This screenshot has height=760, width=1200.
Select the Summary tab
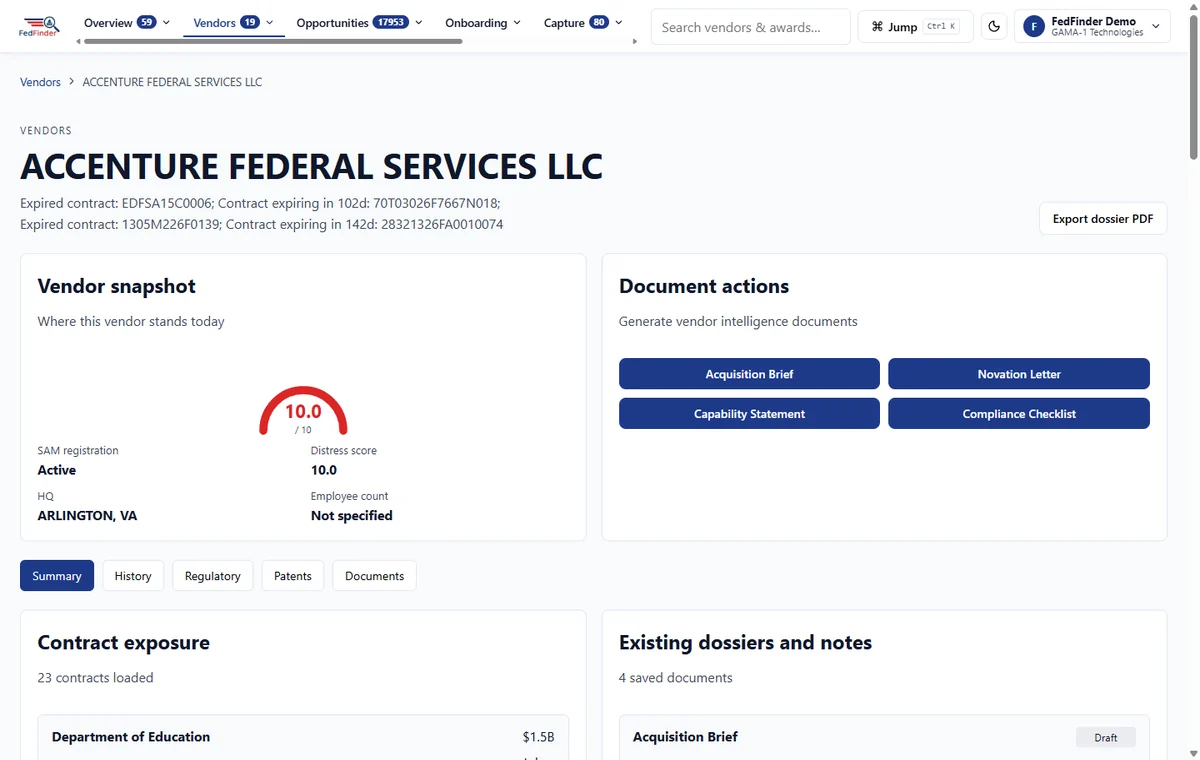click(x=57, y=576)
